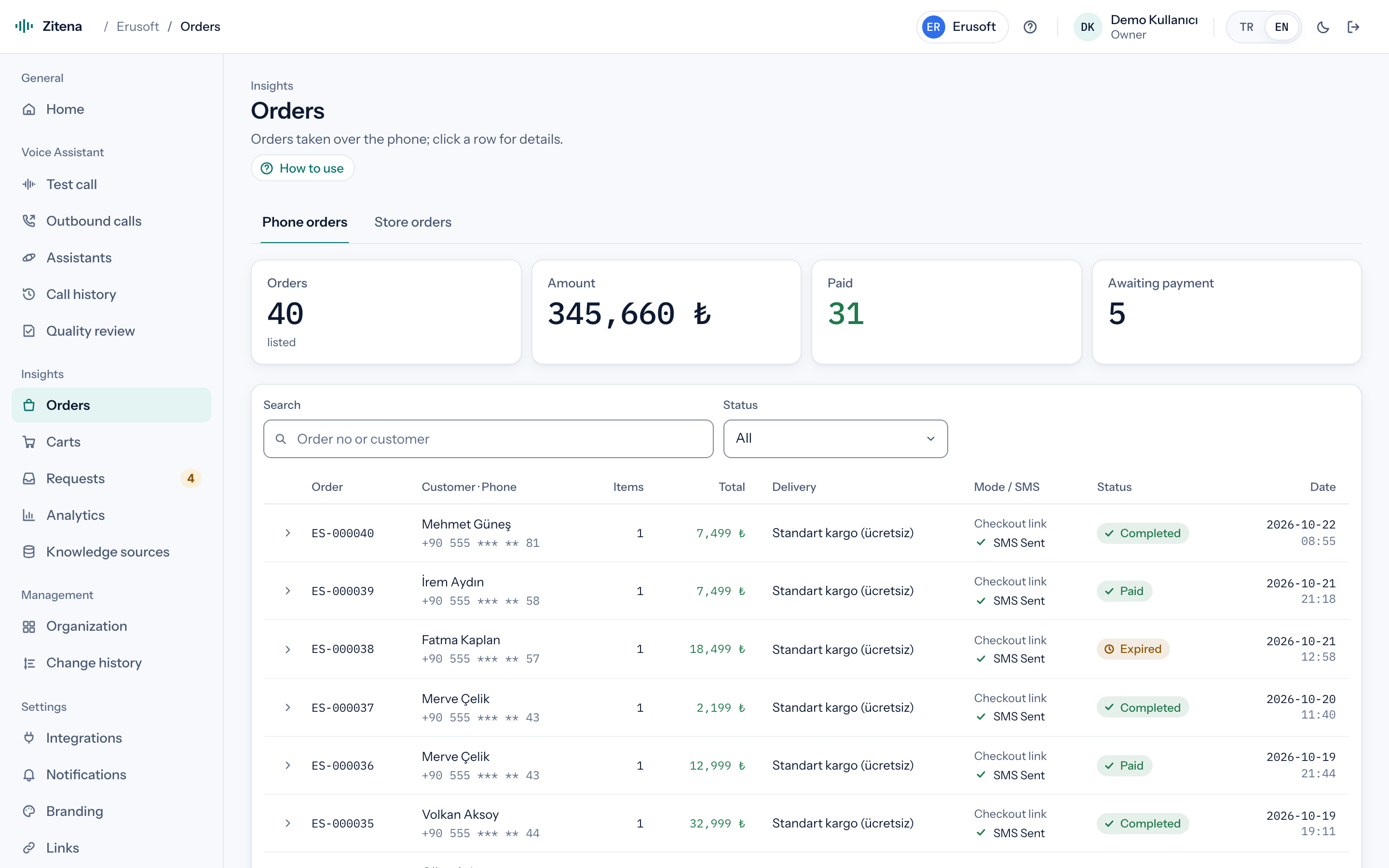This screenshot has height=868, width=1389.
Task: Open Links settings
Action: (111, 849)
